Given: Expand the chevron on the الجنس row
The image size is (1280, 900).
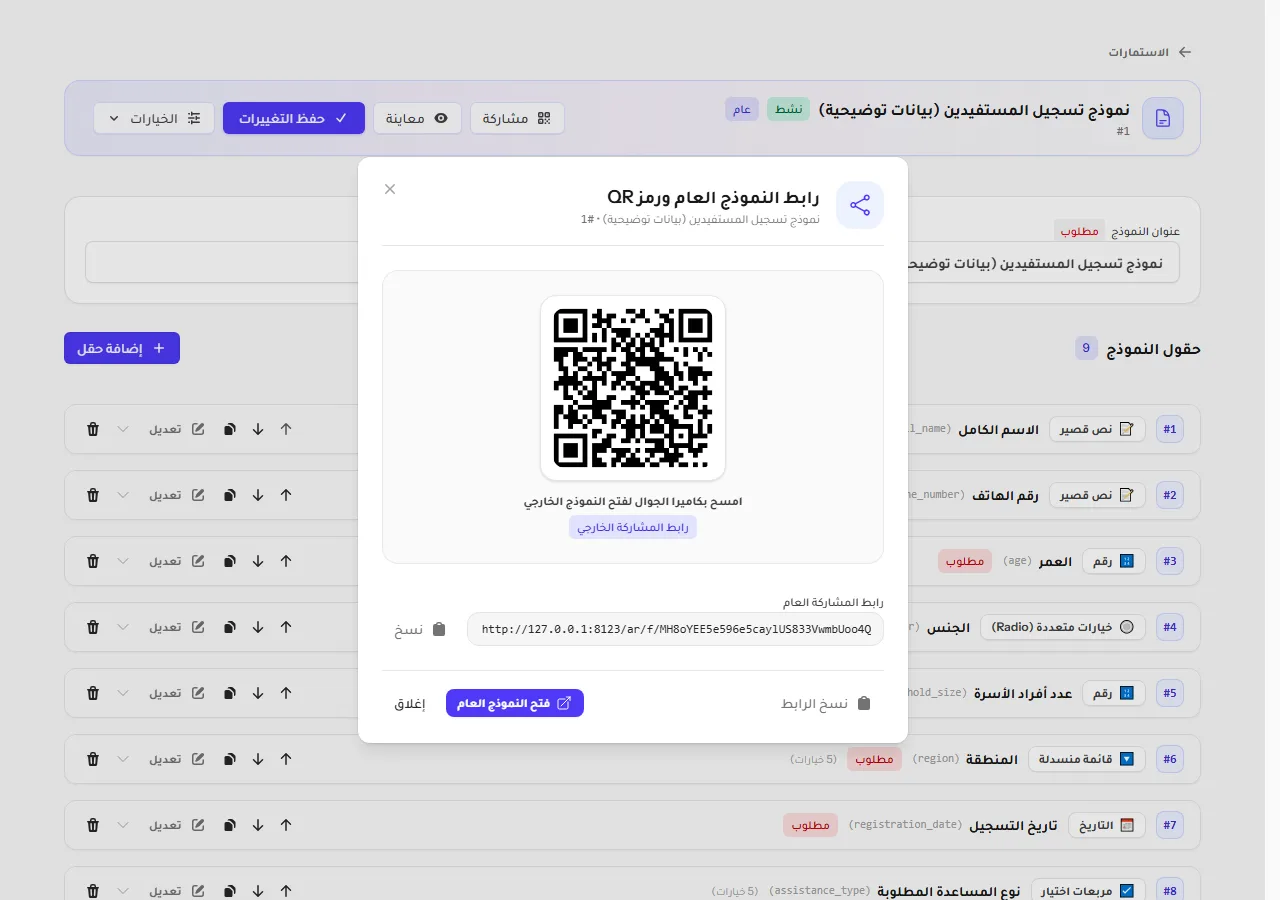Looking at the screenshot, I should pyautogui.click(x=123, y=627).
